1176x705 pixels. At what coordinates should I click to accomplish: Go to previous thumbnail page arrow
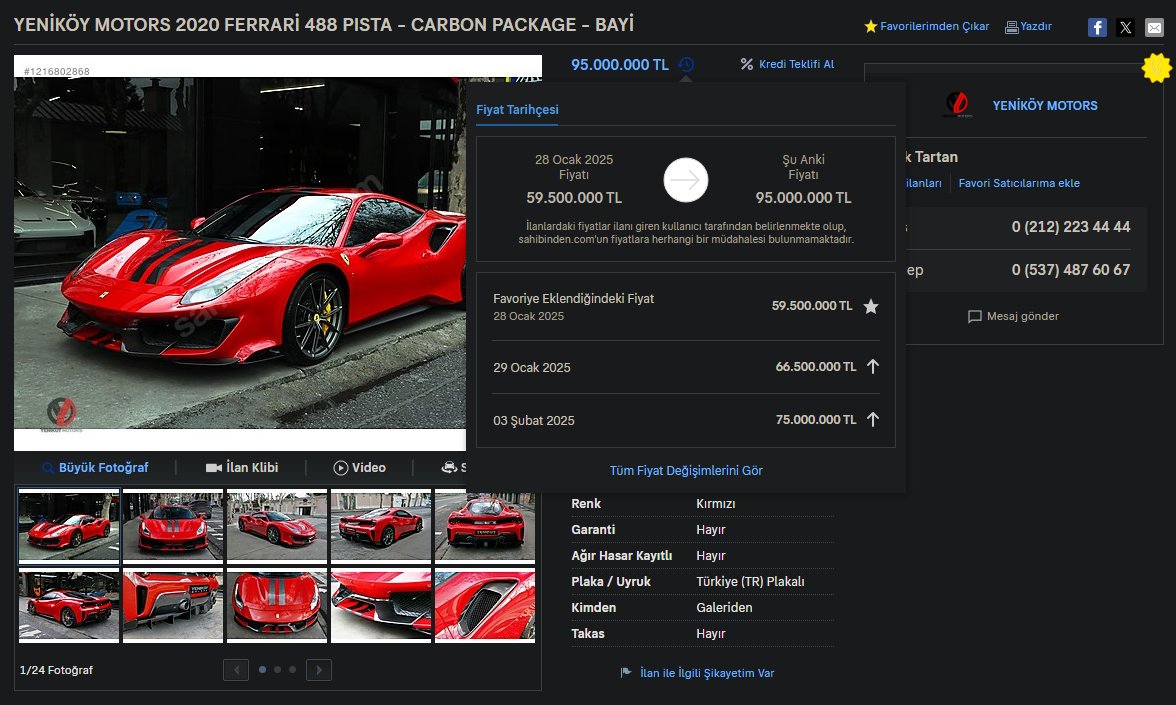[236, 670]
